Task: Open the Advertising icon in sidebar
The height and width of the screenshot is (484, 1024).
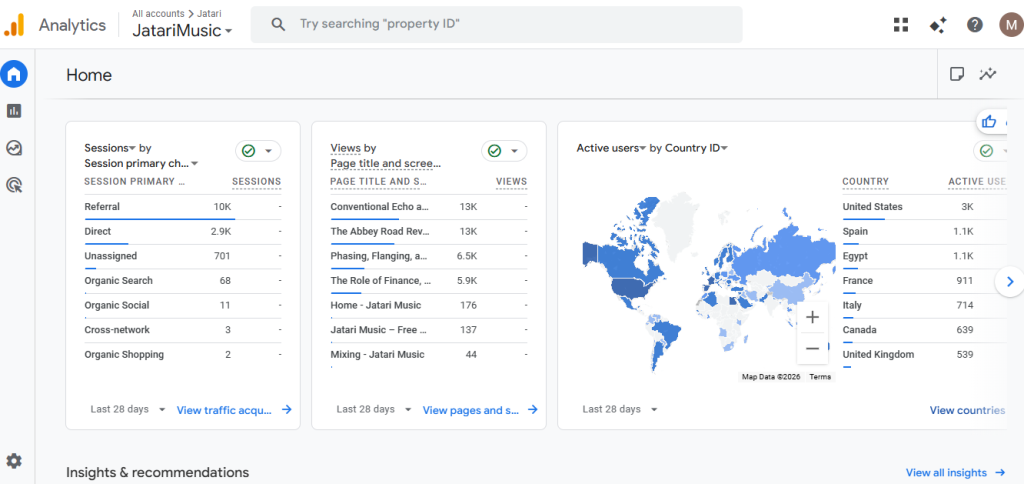Action: (14, 185)
